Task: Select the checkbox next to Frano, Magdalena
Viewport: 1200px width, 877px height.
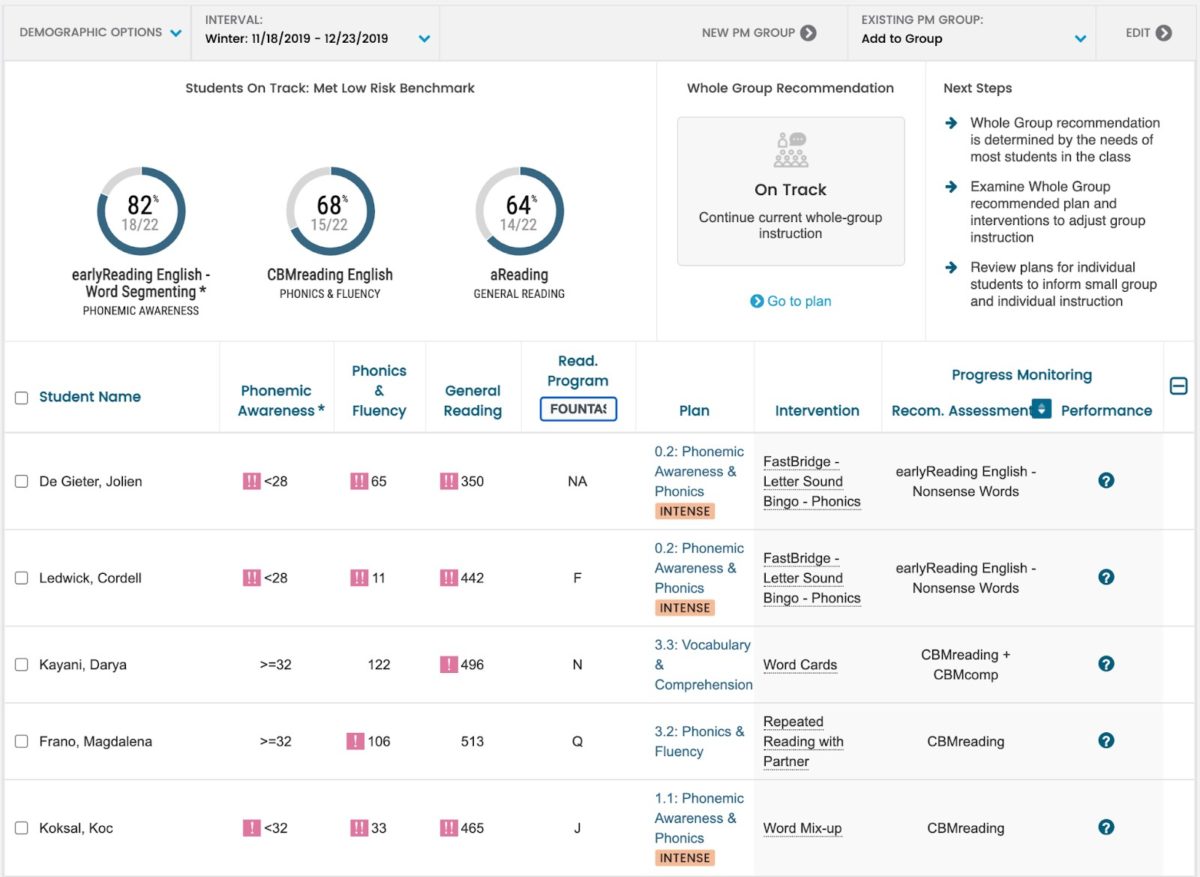Action: pos(21,741)
